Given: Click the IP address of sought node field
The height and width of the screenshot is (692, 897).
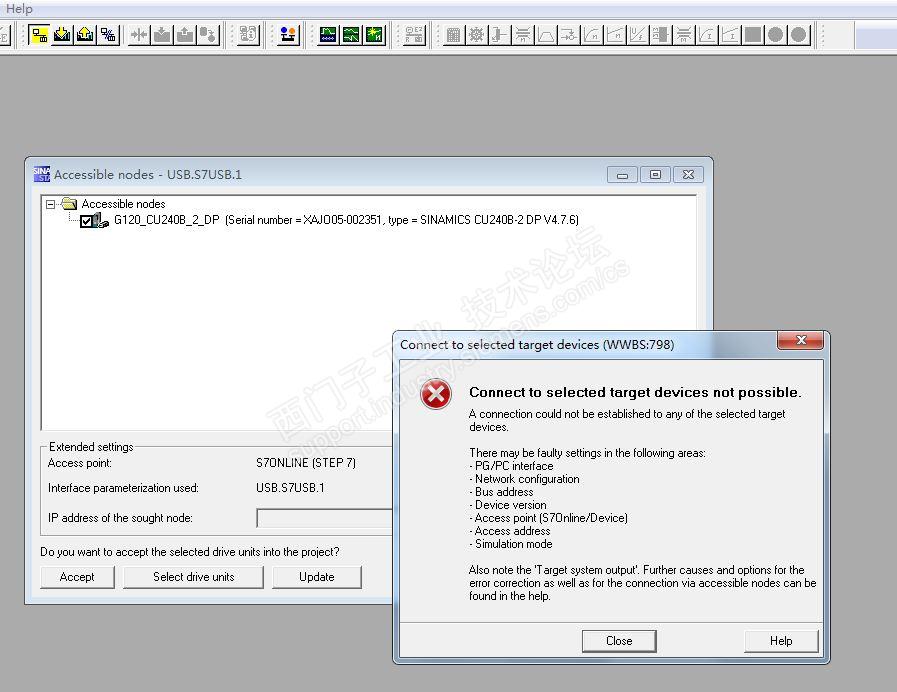Looking at the screenshot, I should point(324,518).
